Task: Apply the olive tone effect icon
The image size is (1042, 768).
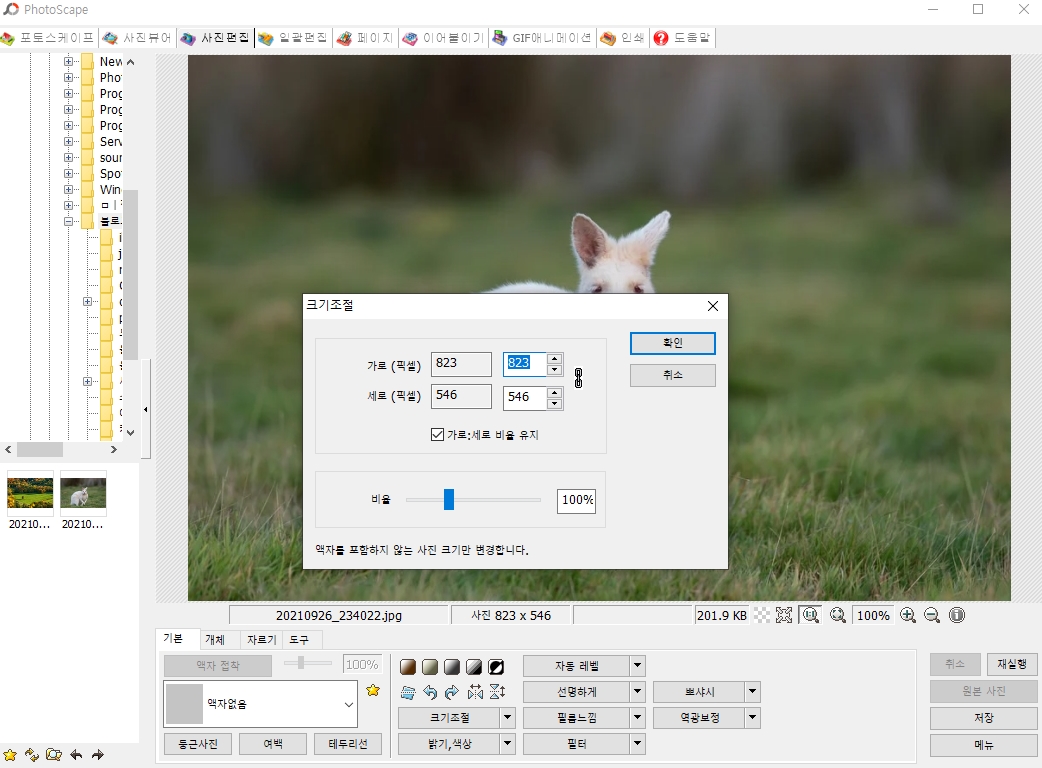Action: pyautogui.click(x=430, y=666)
